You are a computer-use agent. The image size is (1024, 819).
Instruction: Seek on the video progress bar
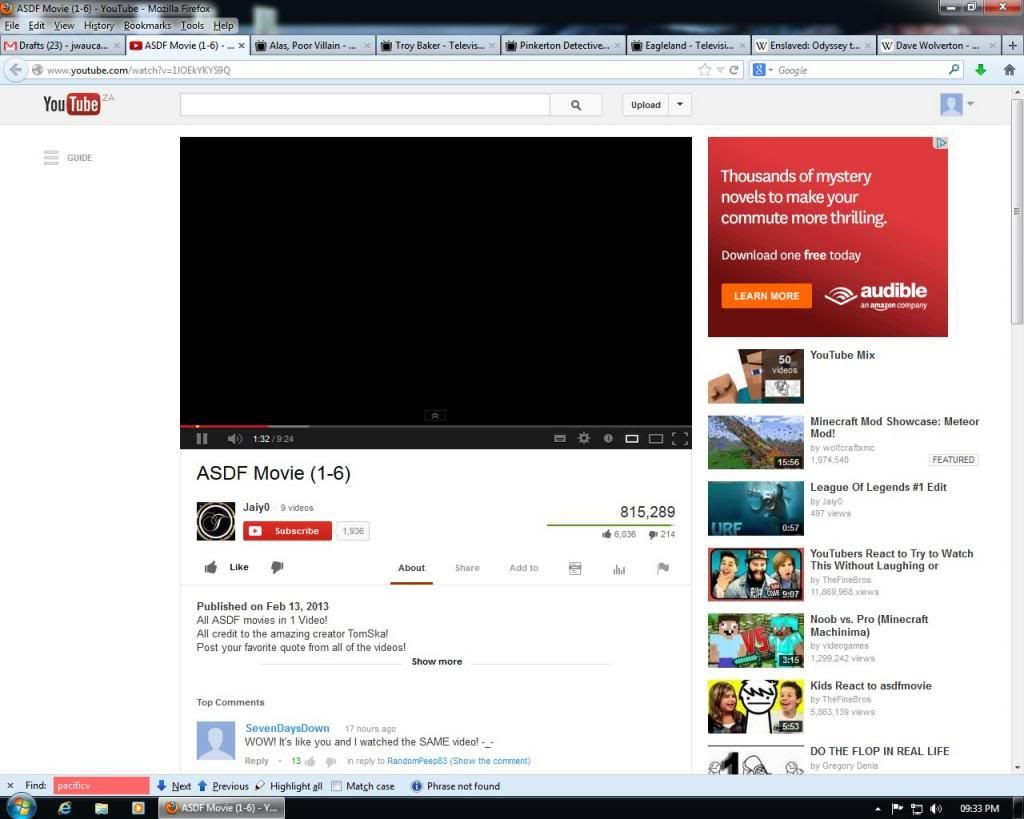click(436, 426)
